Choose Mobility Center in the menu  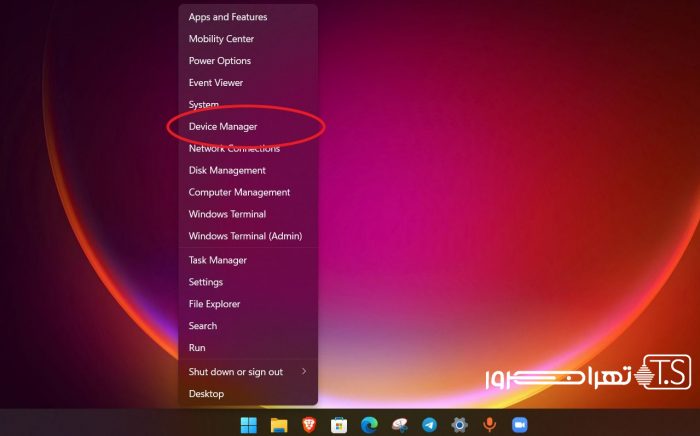point(221,39)
